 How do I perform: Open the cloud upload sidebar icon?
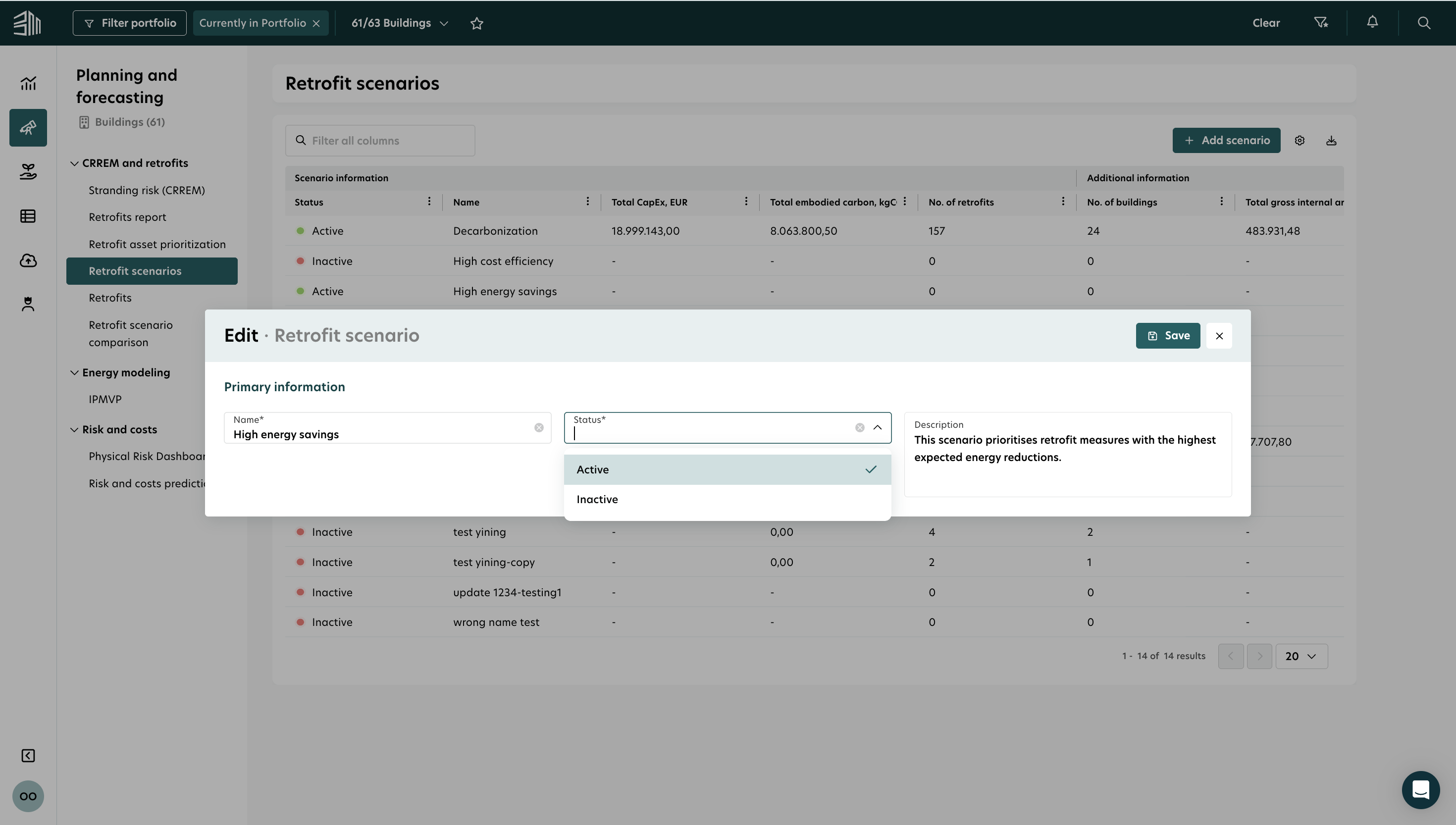tap(28, 260)
